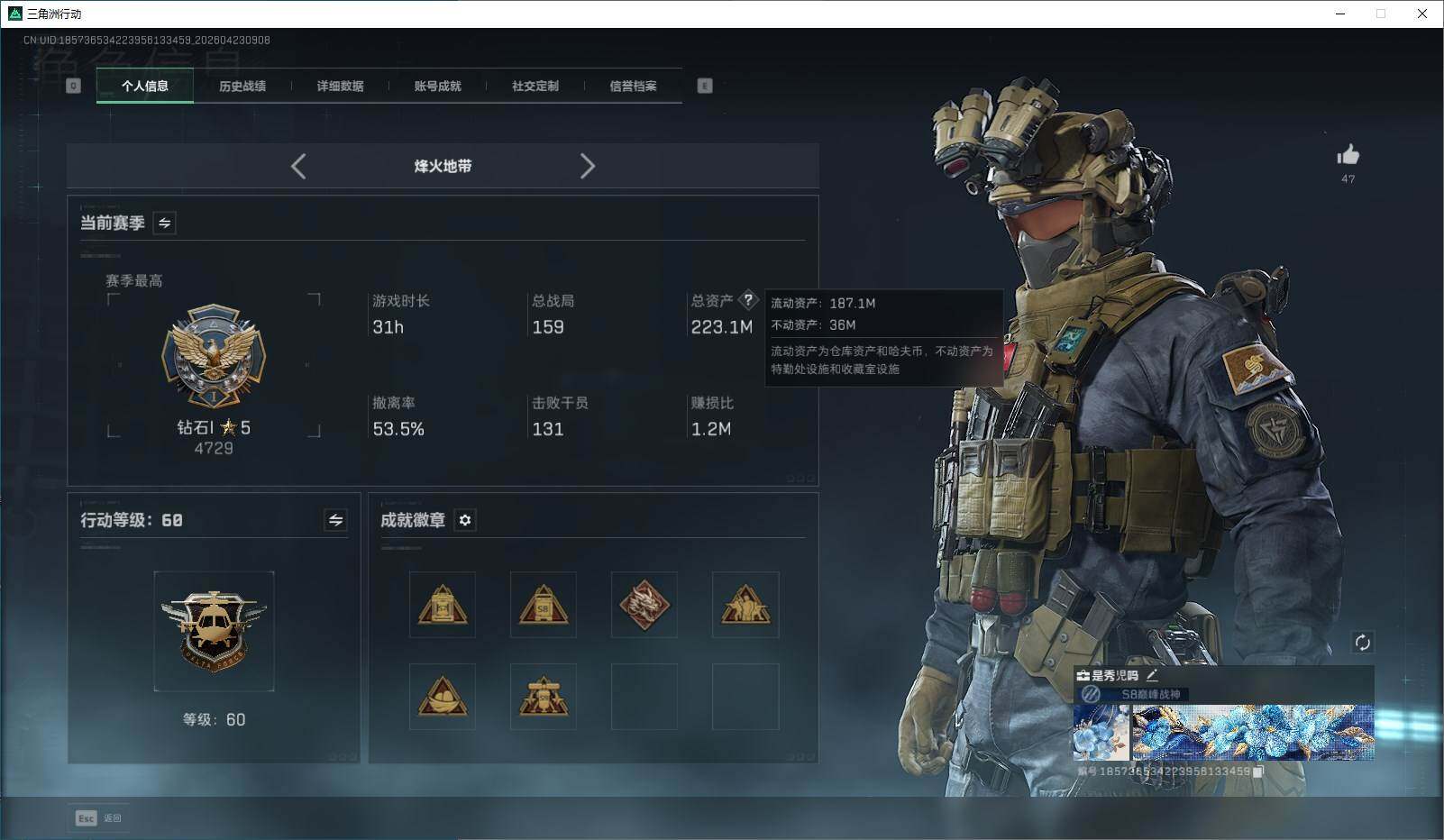Switch to the 社交定制 tab
Image resolution: width=1444 pixels, height=840 pixels.
tap(535, 86)
